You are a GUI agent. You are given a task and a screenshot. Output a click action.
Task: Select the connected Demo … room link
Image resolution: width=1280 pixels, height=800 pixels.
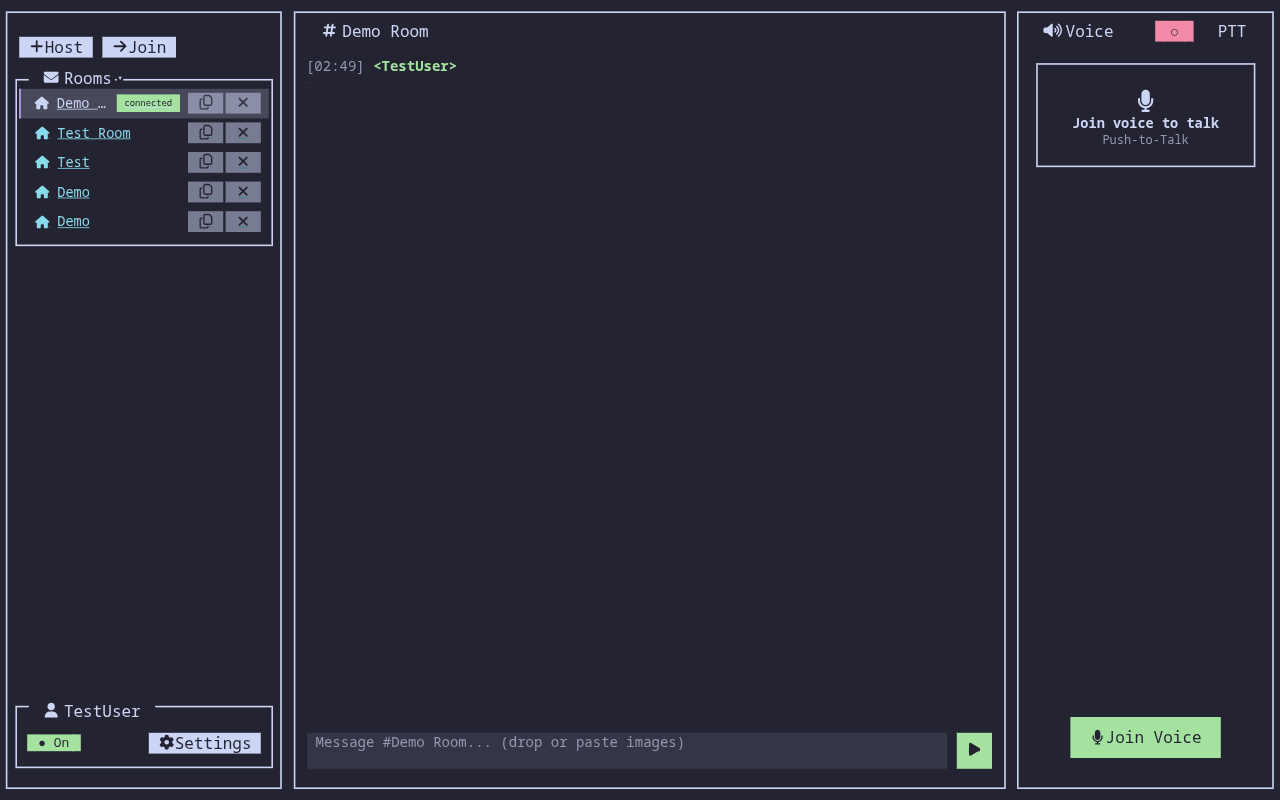coord(81,103)
